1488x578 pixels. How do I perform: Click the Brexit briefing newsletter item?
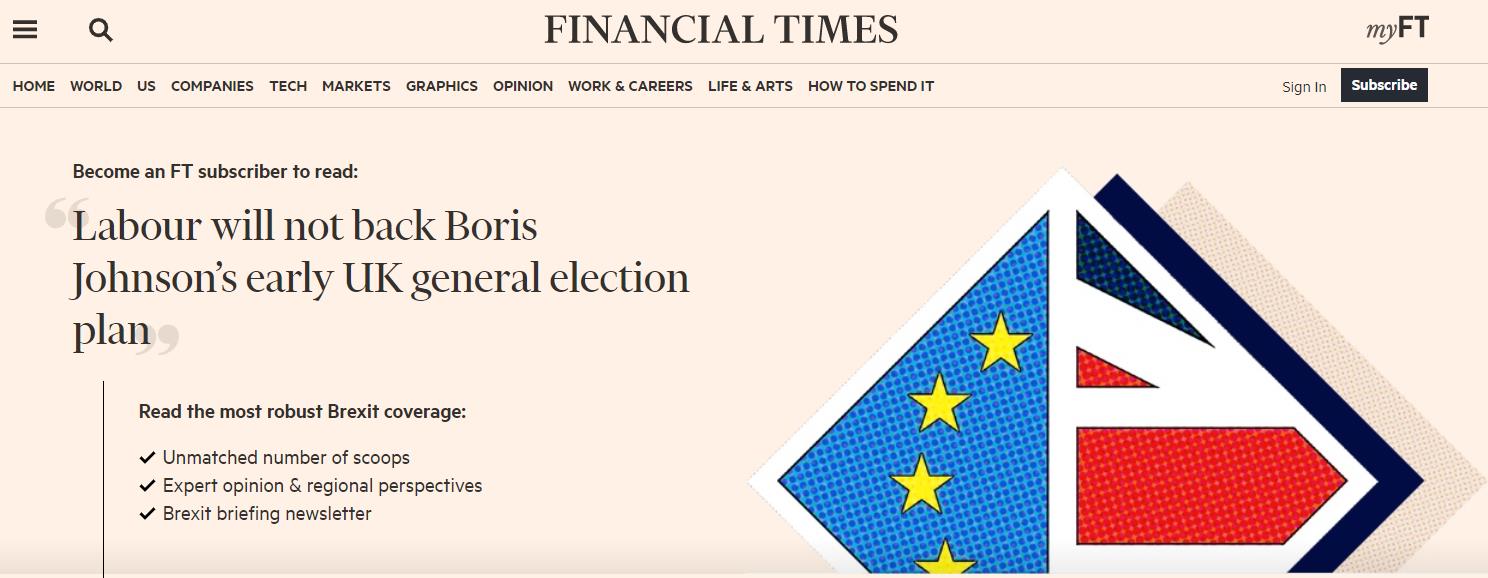pyautogui.click(x=267, y=514)
